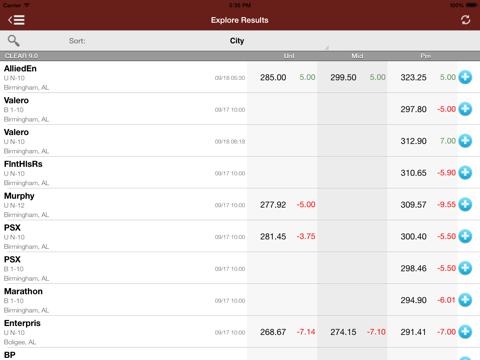
Task: Open the side menu via back-list icon
Action: [x=16, y=20]
